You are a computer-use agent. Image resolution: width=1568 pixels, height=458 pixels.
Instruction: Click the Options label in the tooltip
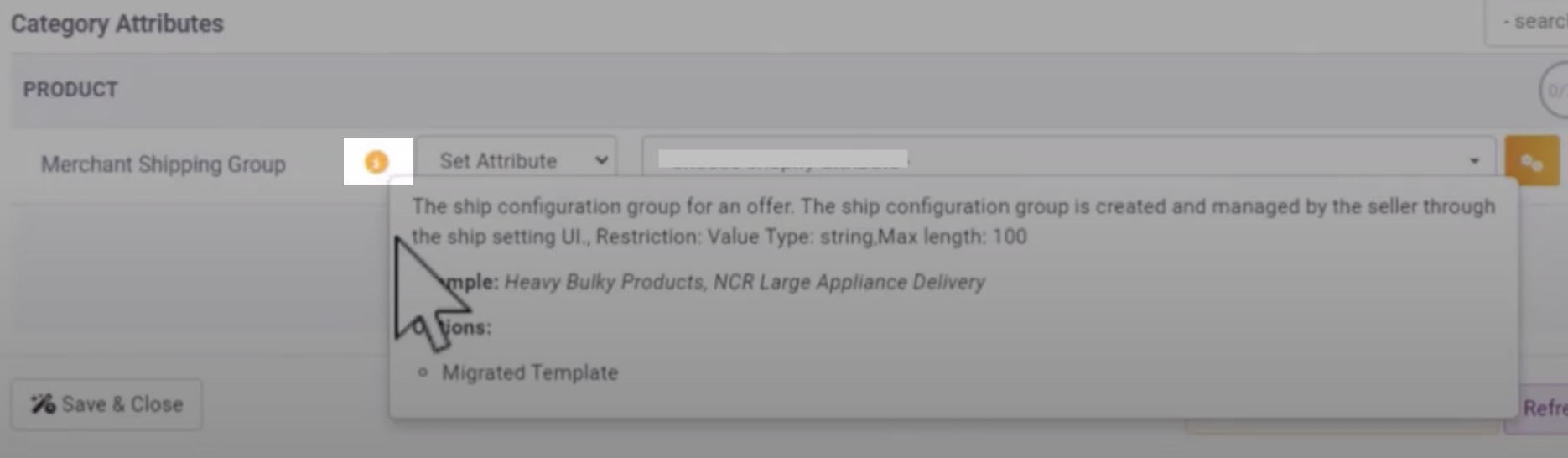pos(465,327)
